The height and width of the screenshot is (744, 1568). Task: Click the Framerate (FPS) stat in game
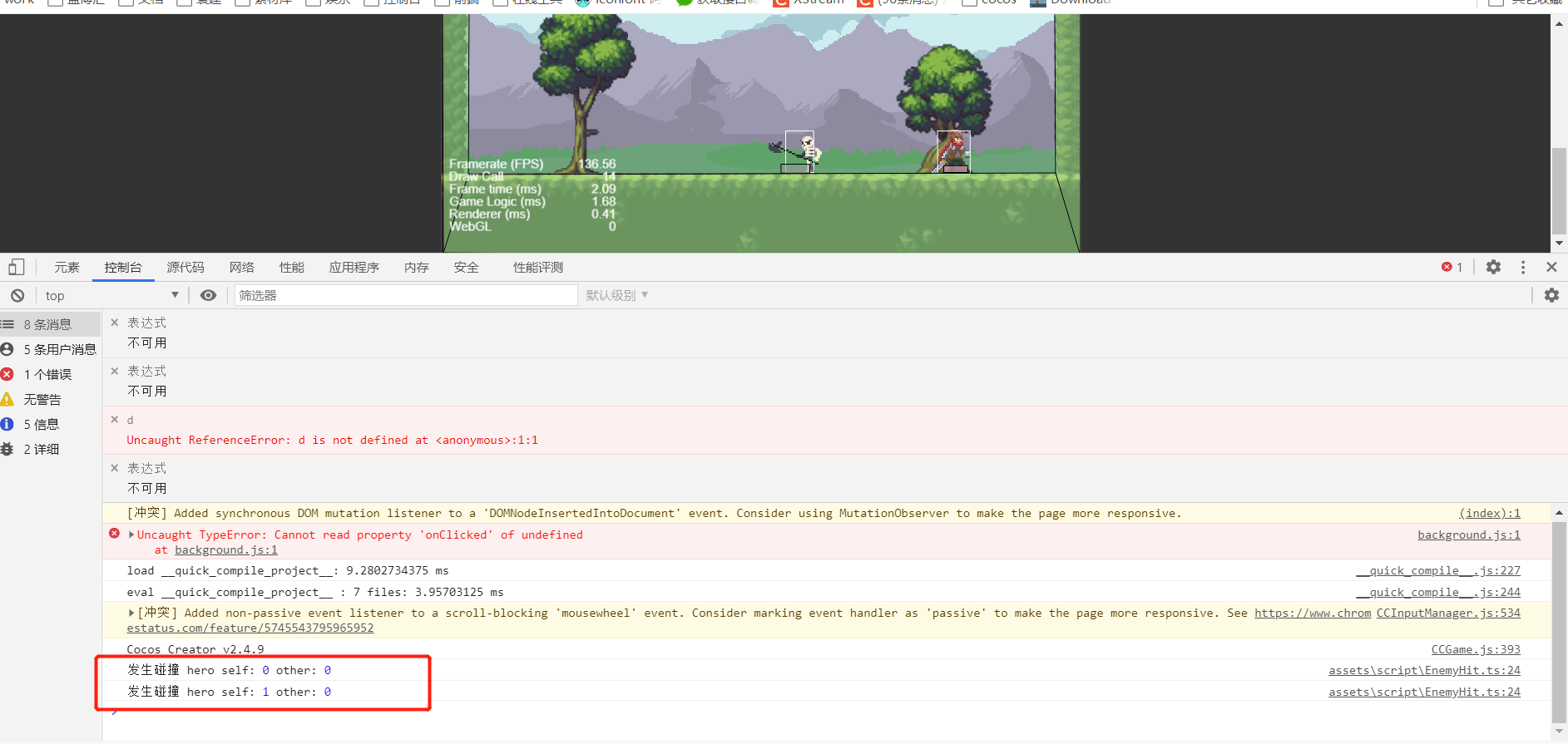(x=532, y=164)
